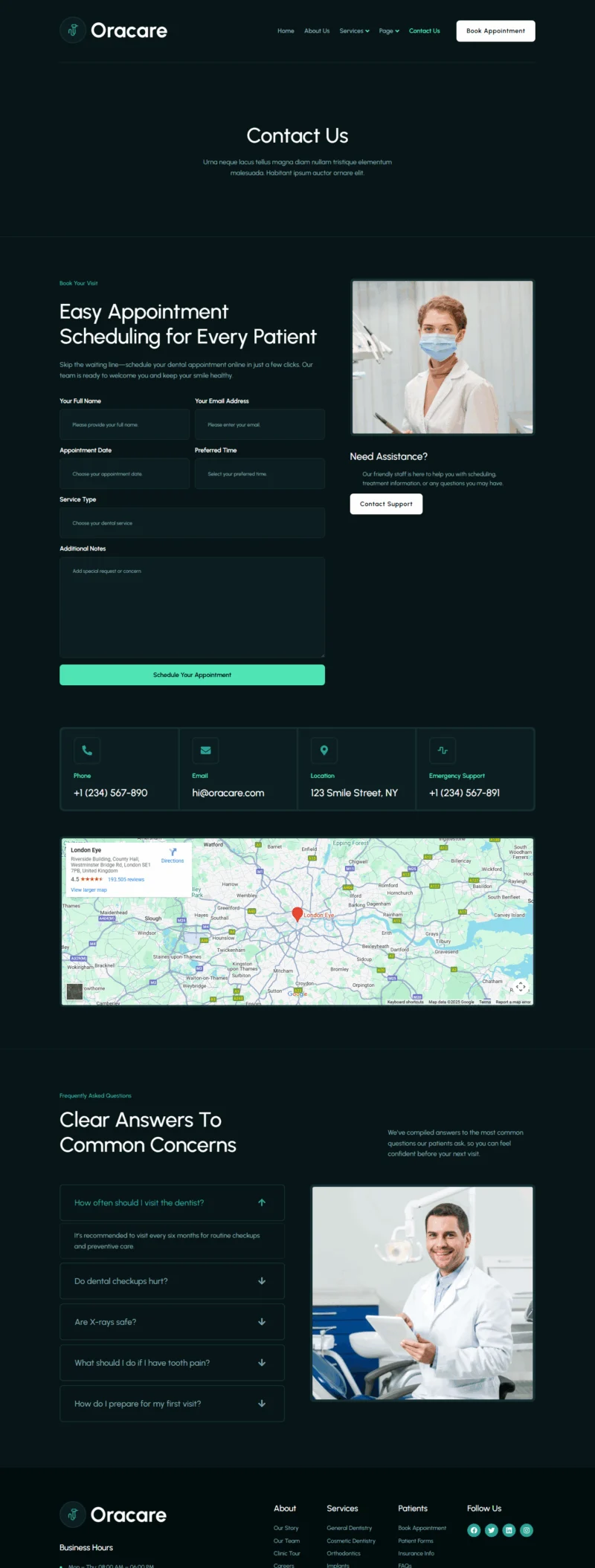Image resolution: width=595 pixels, height=1568 pixels.
Task: Expand the 'Do dental checkups hurt?' question
Action: [x=172, y=1281]
